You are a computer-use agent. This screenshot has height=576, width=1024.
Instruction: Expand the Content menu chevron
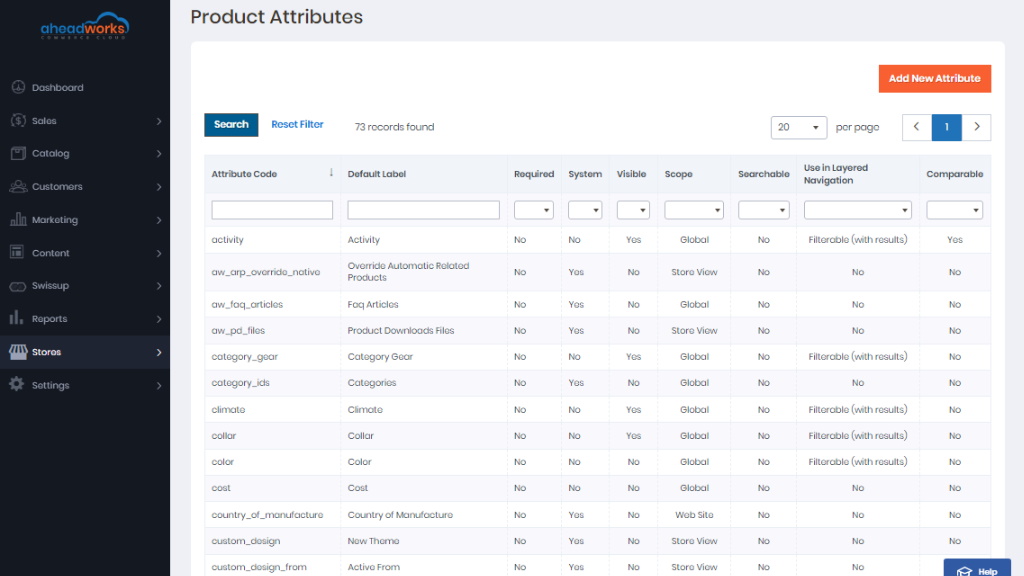159,253
